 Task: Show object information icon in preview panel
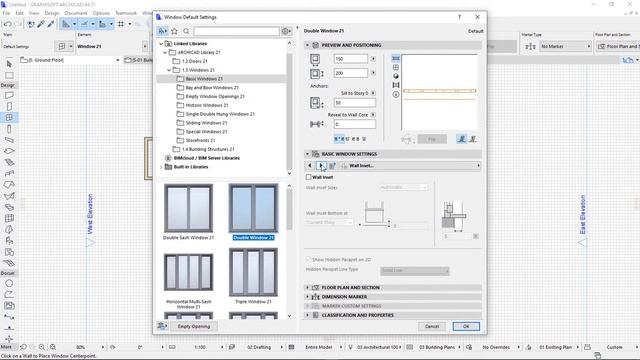pyautogui.click(x=396, y=94)
